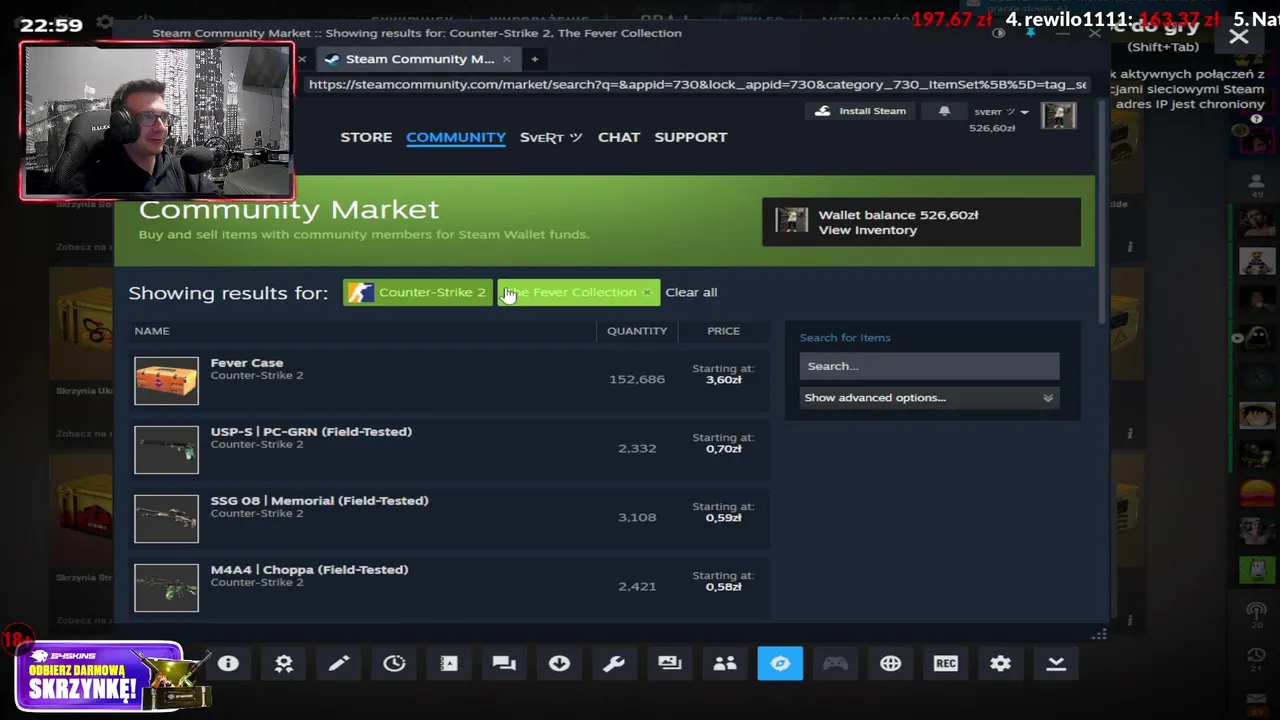Click the Fever Case quantity 152,686
1280x720 pixels.
[637, 380]
